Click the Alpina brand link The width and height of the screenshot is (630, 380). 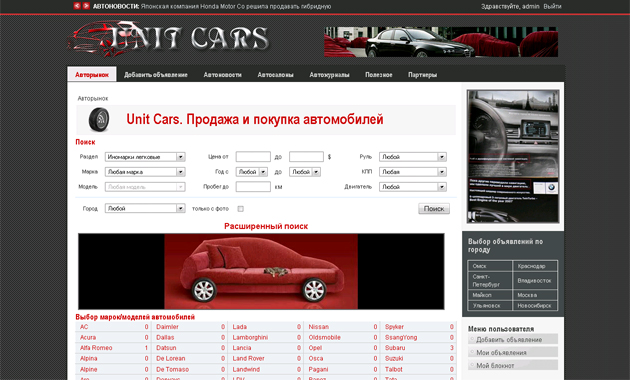[89, 358]
